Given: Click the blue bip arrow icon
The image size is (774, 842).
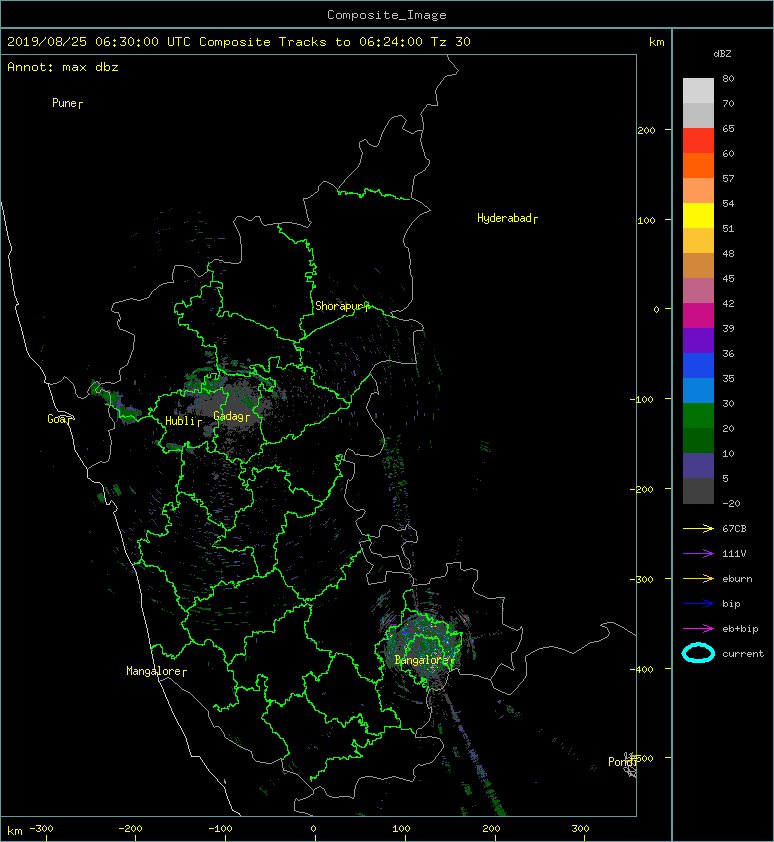Looking at the screenshot, I should point(698,604).
